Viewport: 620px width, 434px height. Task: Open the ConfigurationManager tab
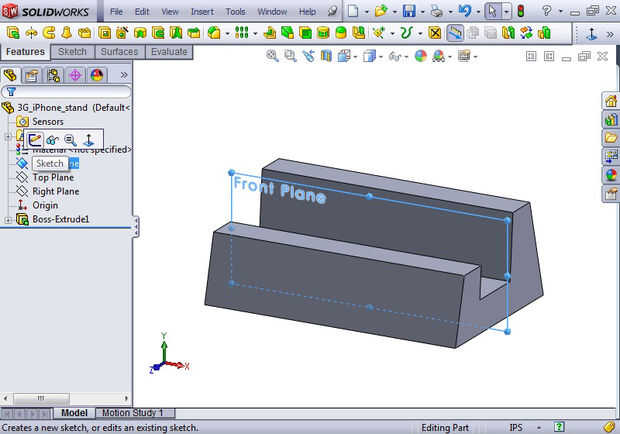pos(53,75)
